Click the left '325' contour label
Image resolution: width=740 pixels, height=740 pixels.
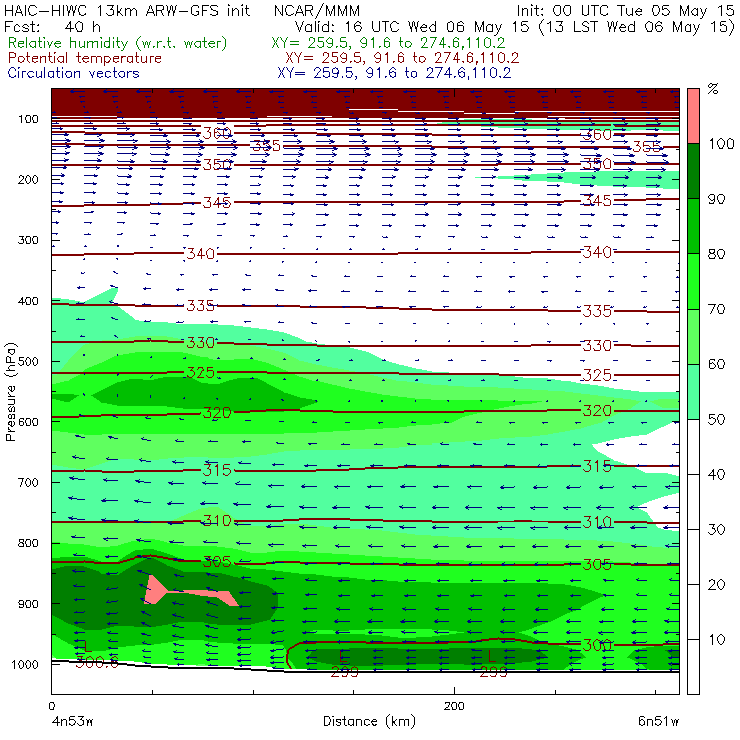pyautogui.click(x=201, y=372)
